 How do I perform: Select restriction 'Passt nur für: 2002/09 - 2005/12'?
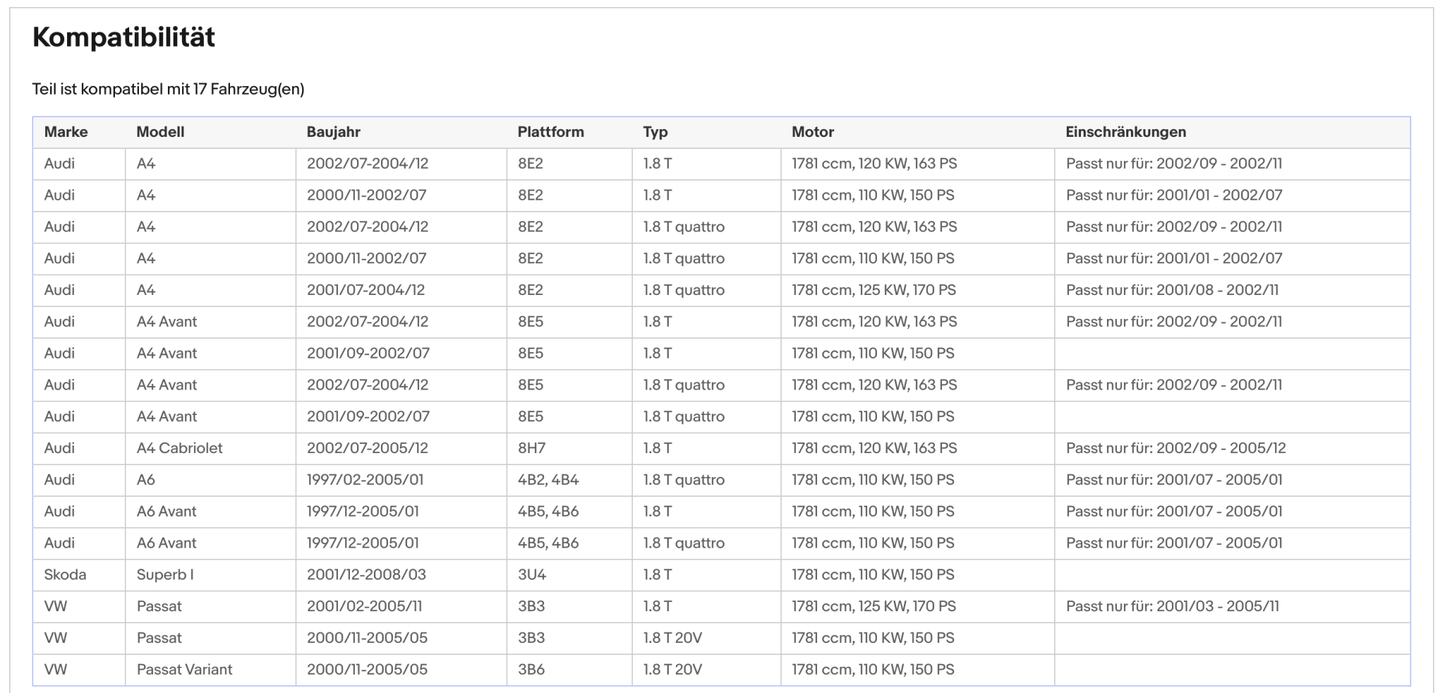[1175, 448]
